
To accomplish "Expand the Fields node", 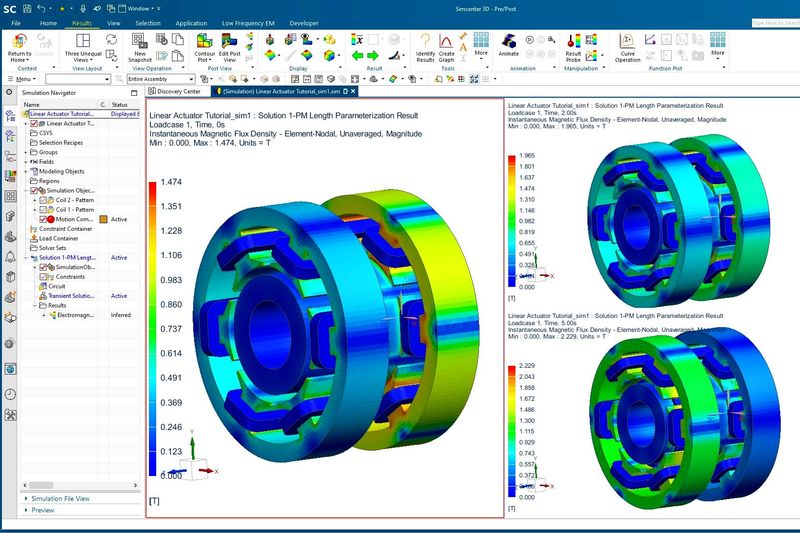I will pyautogui.click(x=26, y=162).
